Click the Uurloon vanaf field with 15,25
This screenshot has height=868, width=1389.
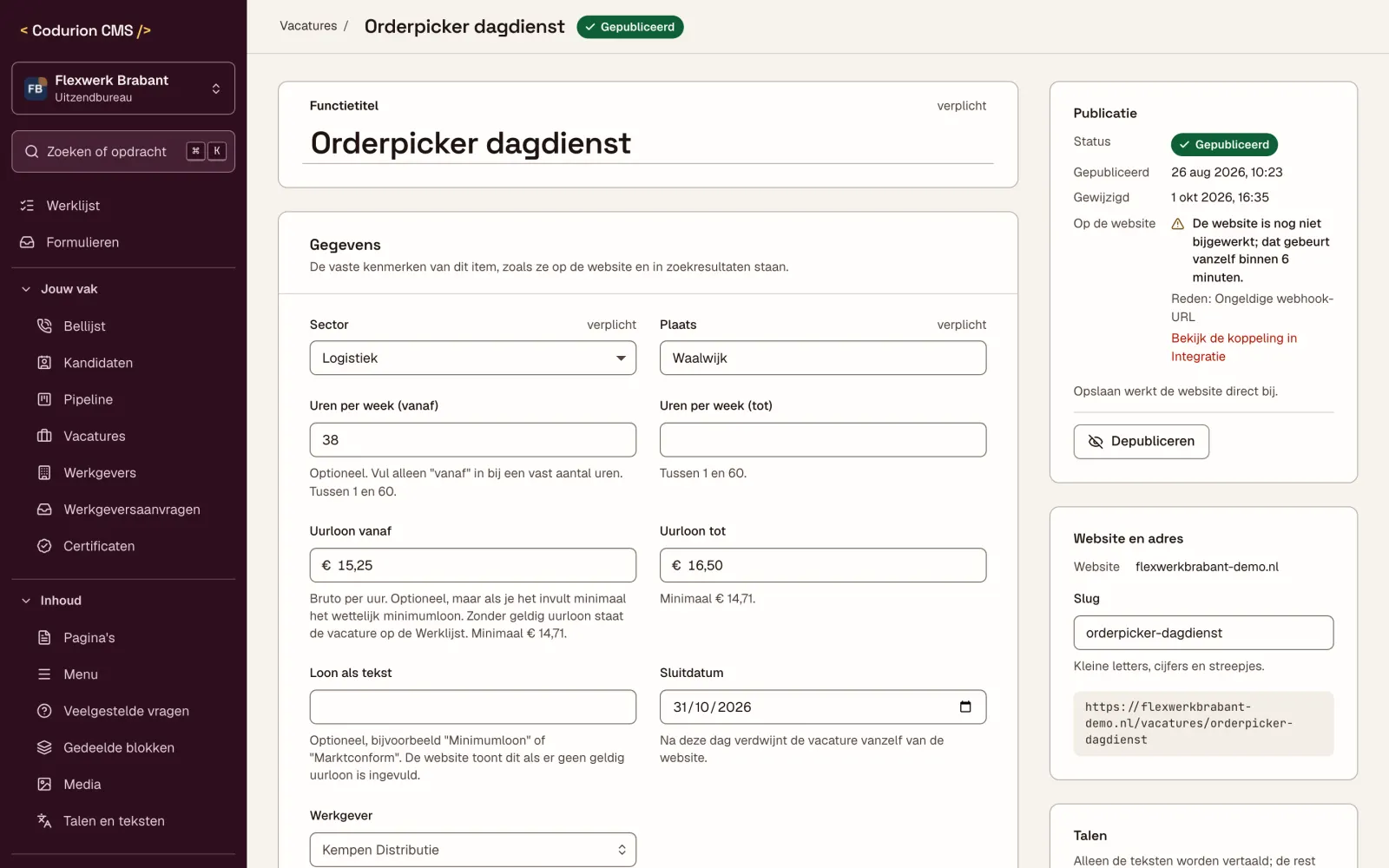click(x=473, y=565)
